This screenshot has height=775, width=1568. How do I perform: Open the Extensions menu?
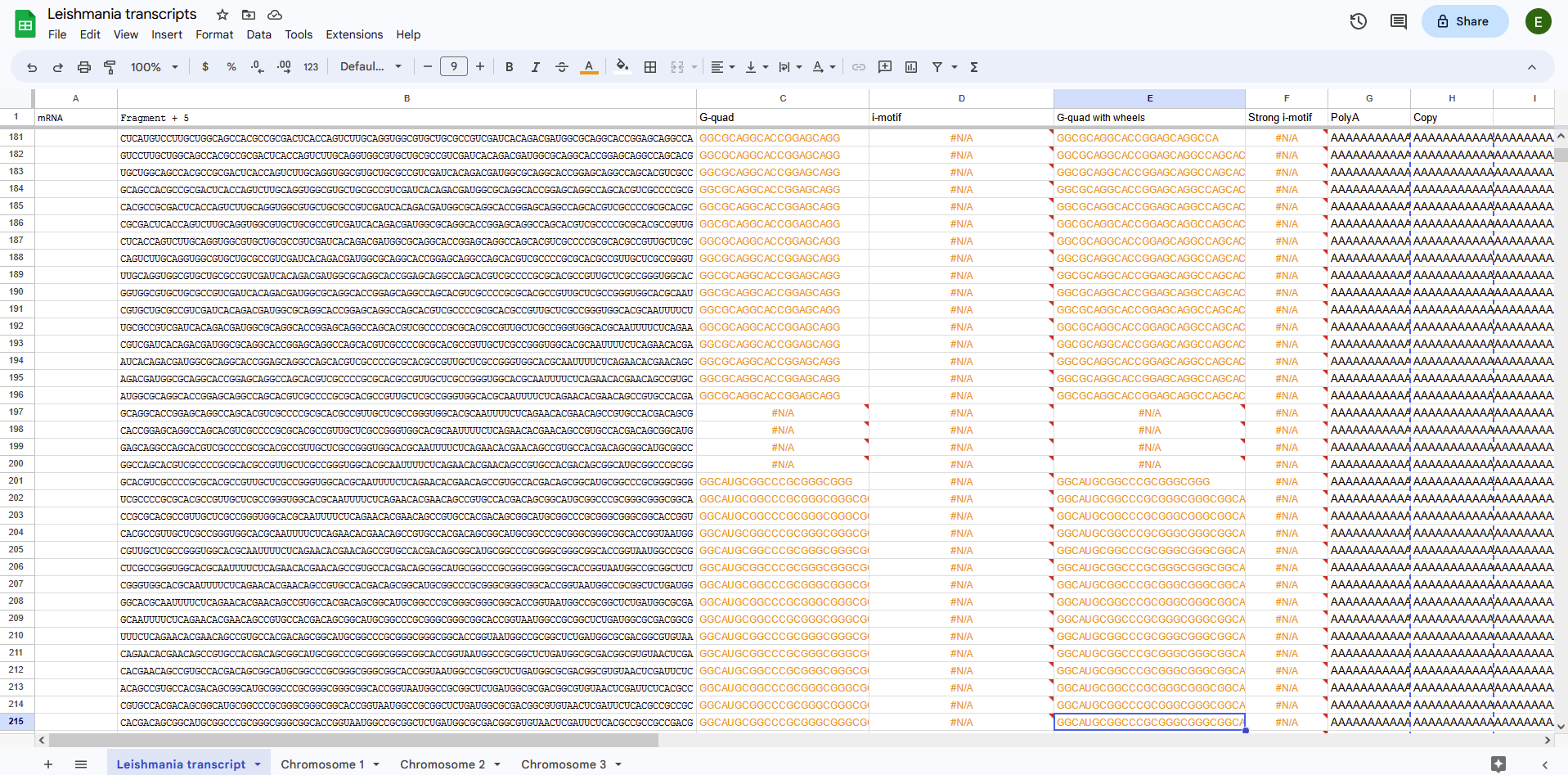click(x=353, y=34)
